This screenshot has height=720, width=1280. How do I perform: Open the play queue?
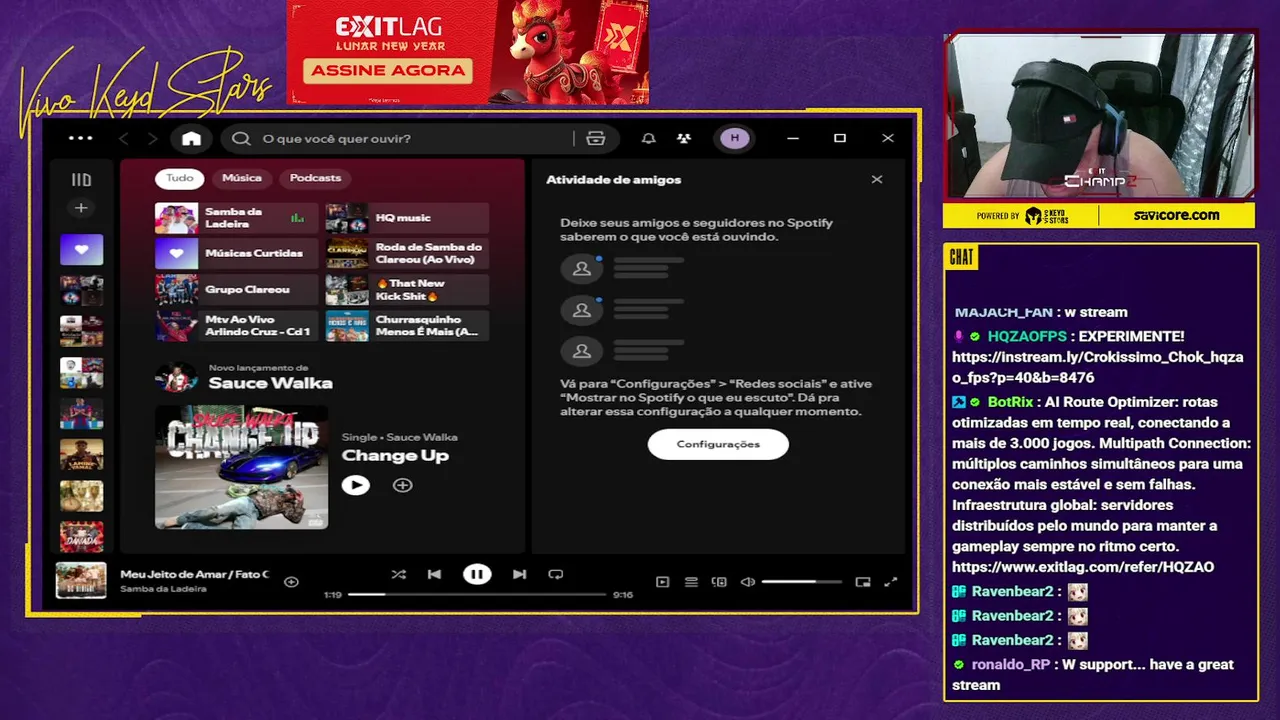click(691, 582)
